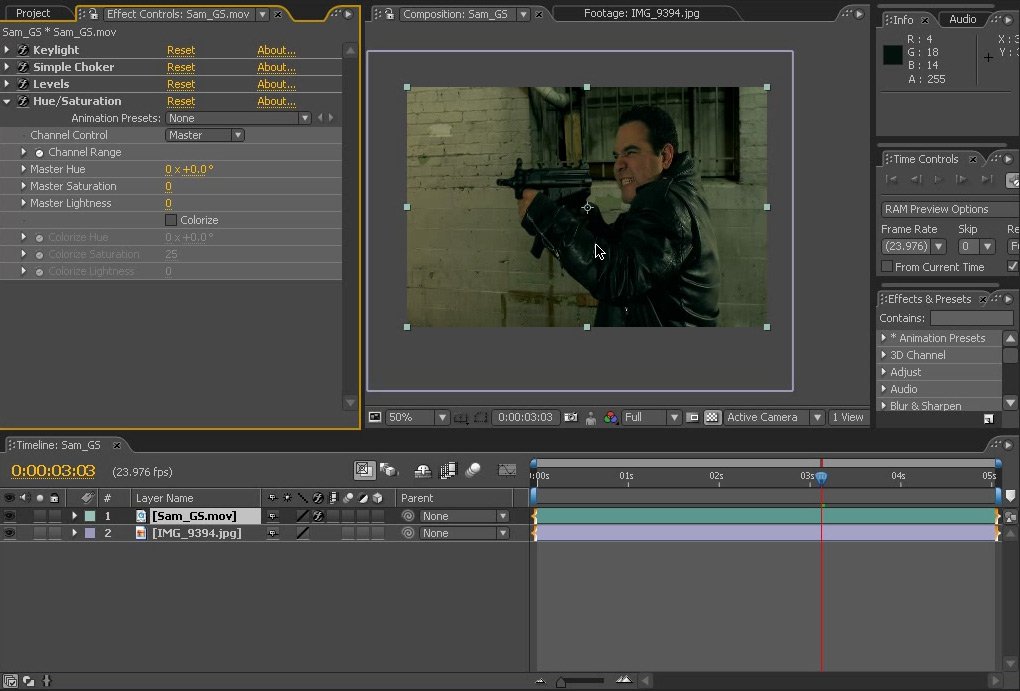Open the Channel Control Master dropdown
Viewport: 1020px width, 691px height.
[x=204, y=135]
